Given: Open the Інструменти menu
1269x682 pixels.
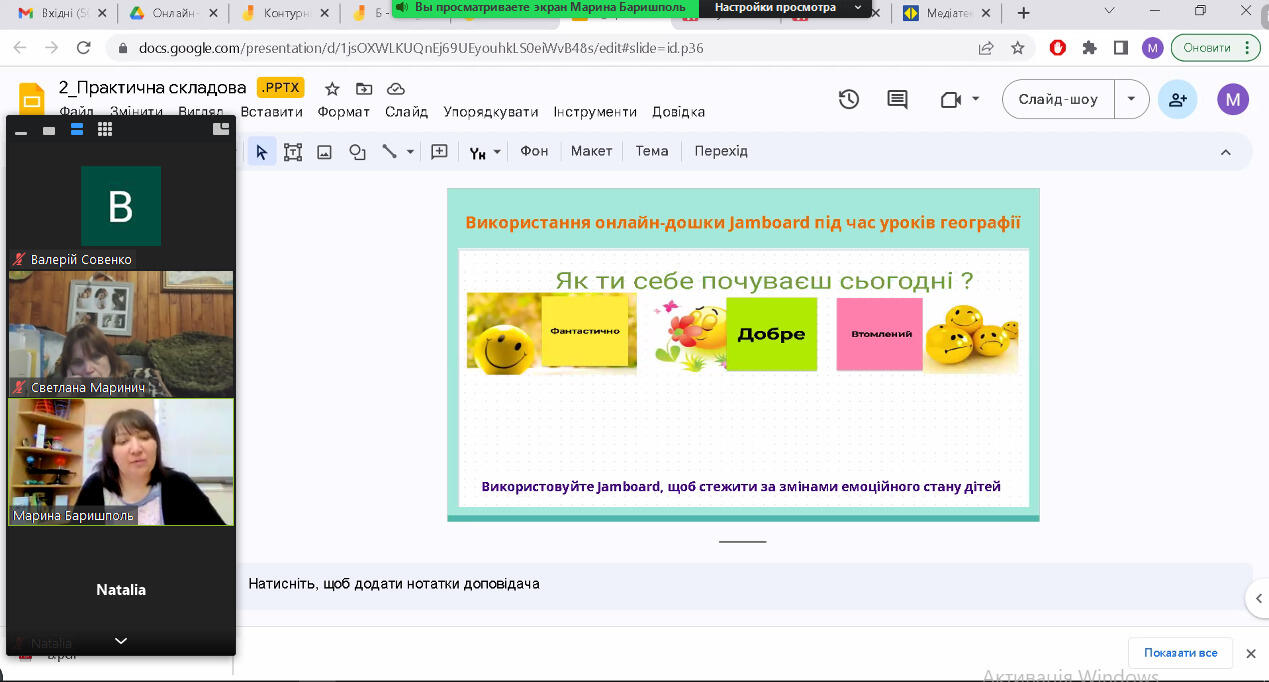Looking at the screenshot, I should pyautogui.click(x=595, y=112).
